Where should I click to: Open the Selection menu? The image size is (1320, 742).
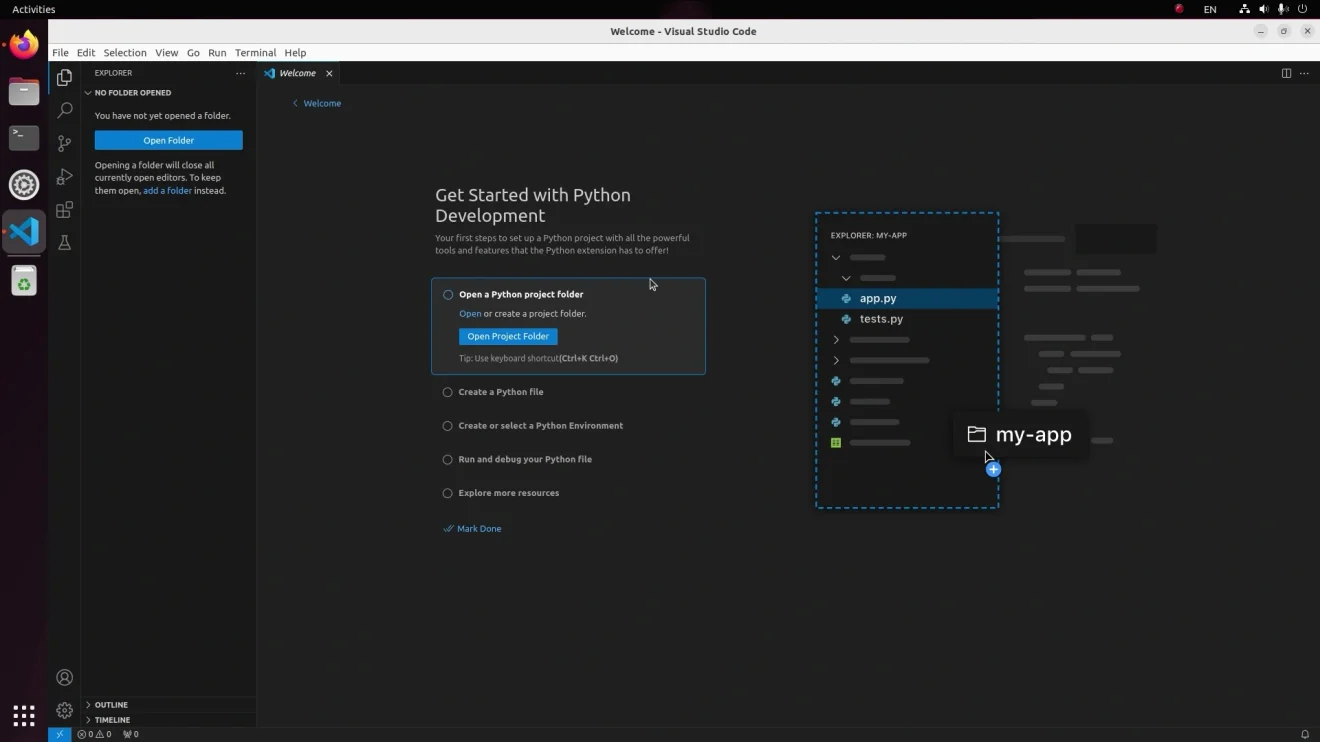click(x=125, y=53)
